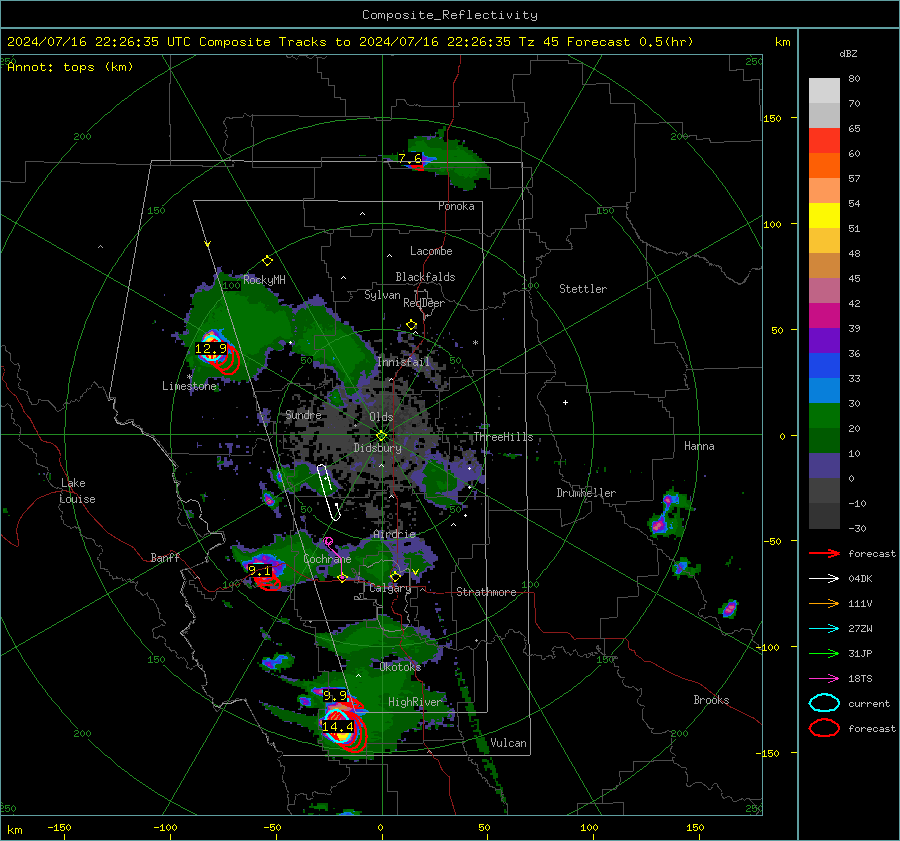The image size is (900, 841).
Task: Click the 18TS legend text
Action: (860, 679)
